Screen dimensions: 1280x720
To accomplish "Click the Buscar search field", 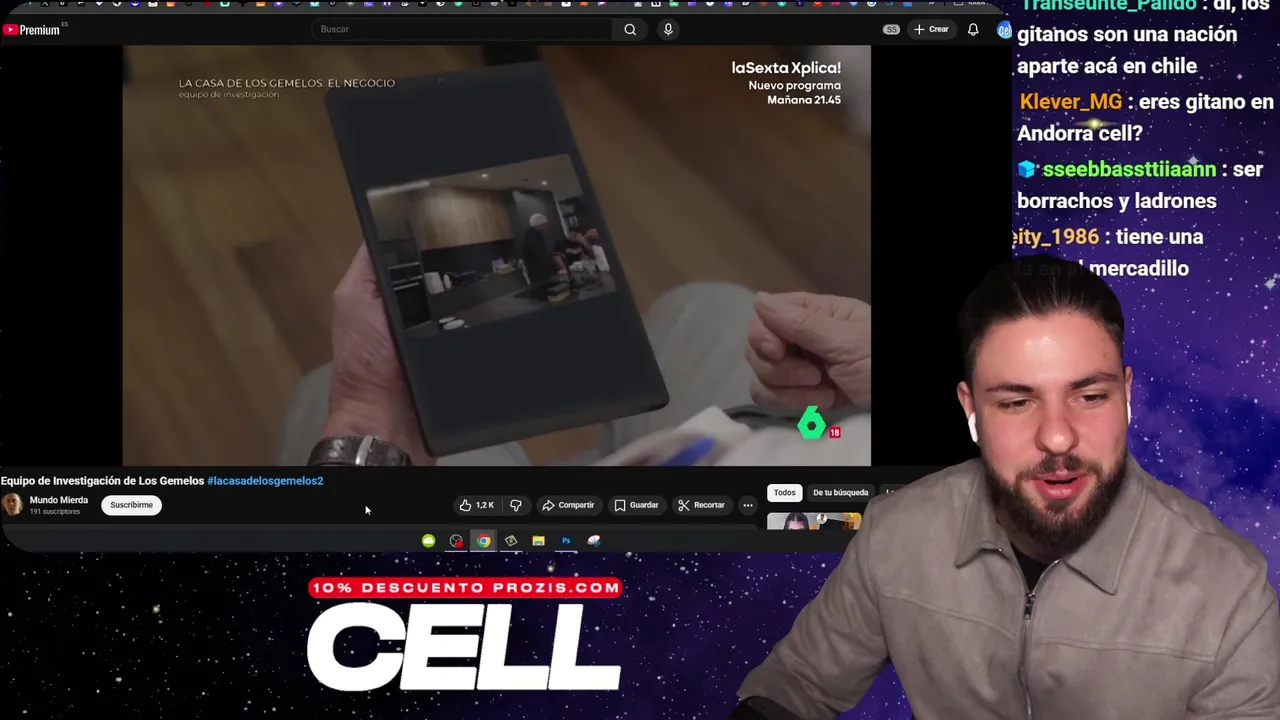I will [x=463, y=29].
